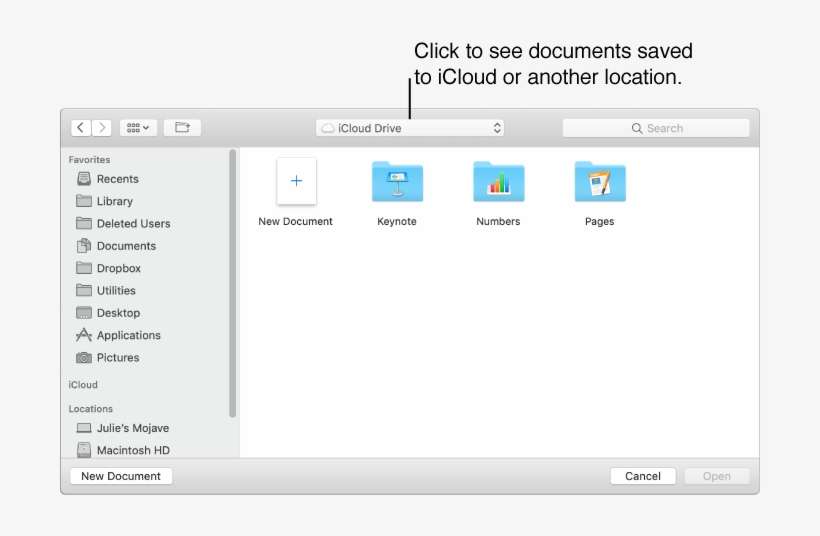Select Applications in Favorites
Image resolution: width=820 pixels, height=536 pixels.
(x=129, y=335)
